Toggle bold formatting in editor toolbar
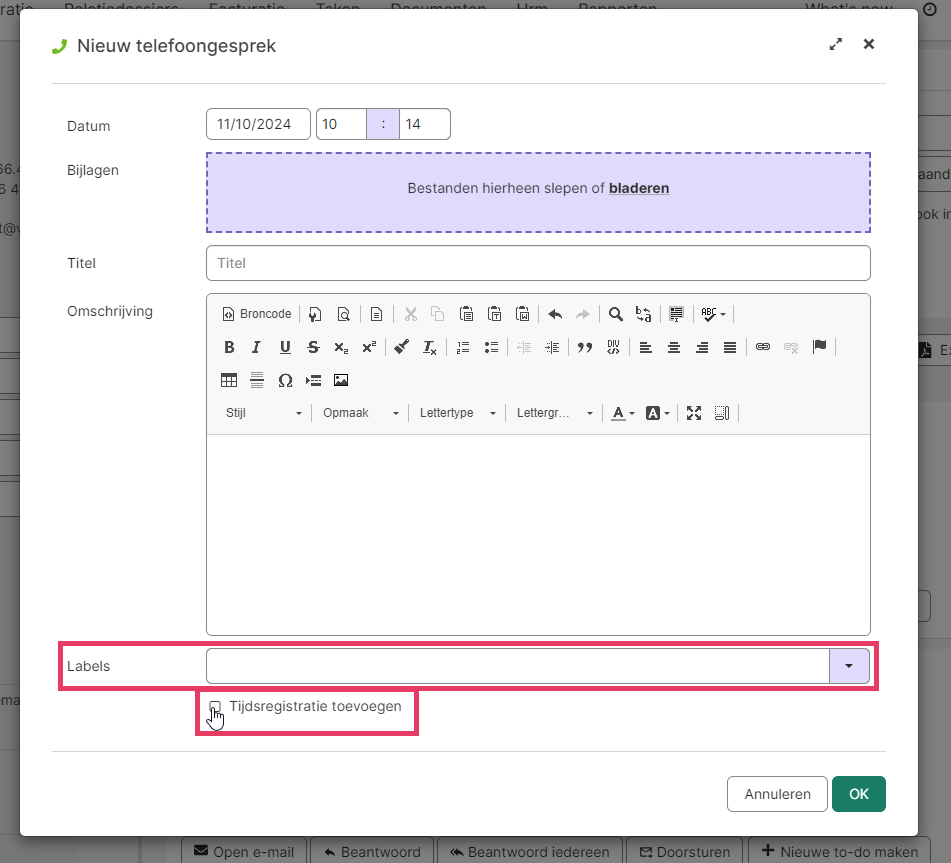The width and height of the screenshot is (951, 863). point(229,347)
